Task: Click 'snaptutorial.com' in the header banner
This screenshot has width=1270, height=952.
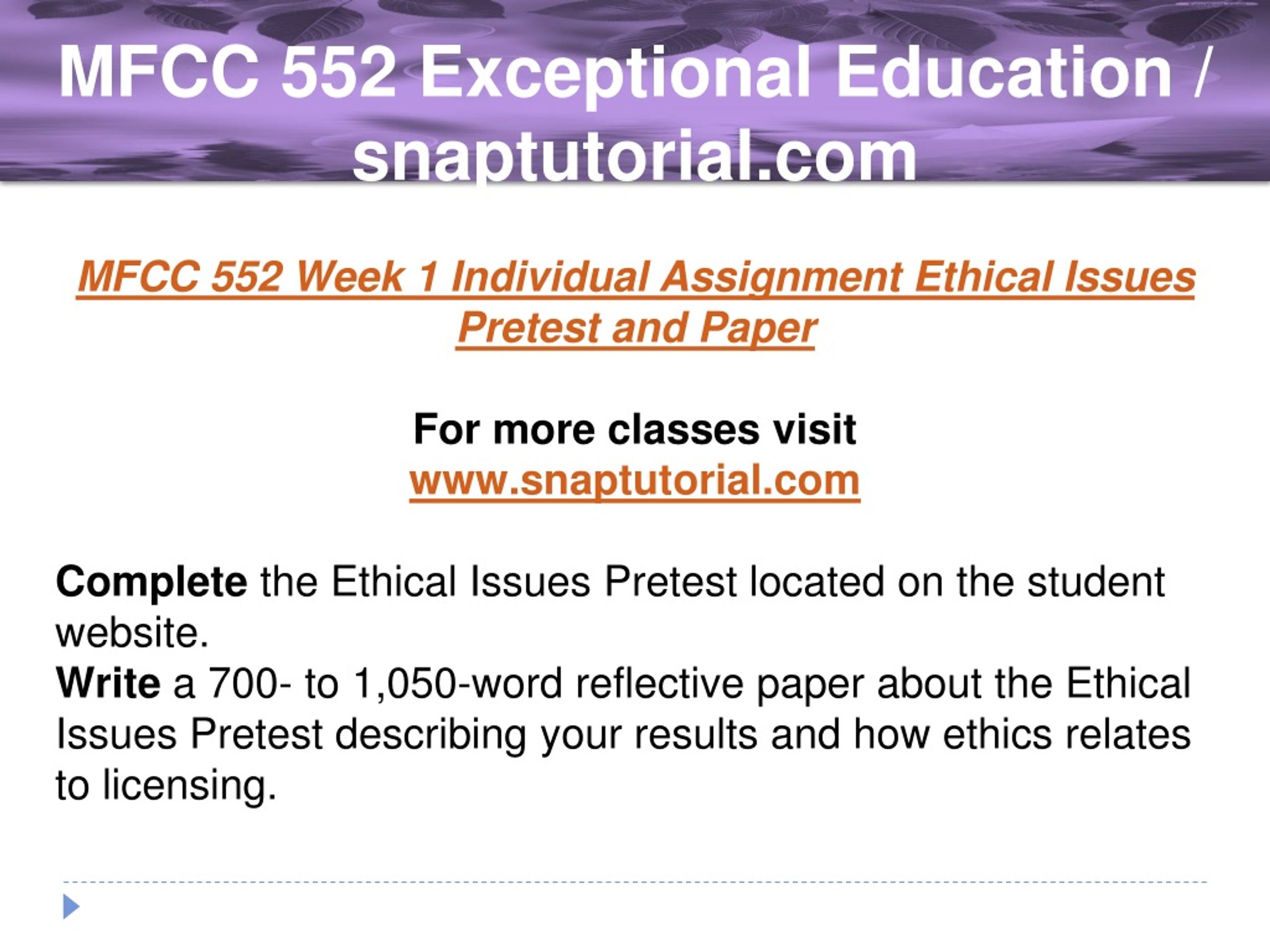Action: [x=635, y=156]
